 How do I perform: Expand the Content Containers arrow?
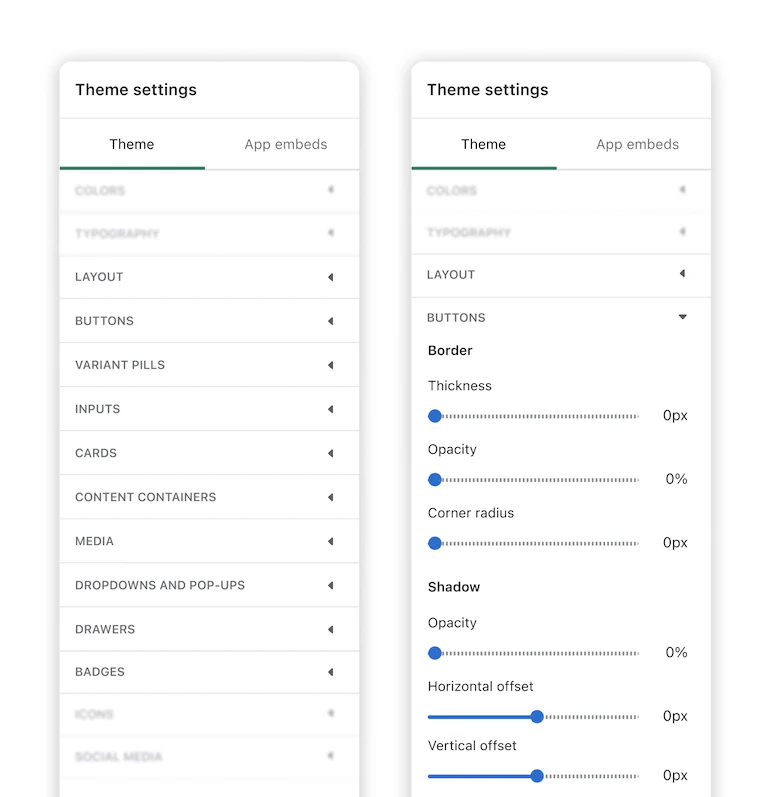click(331, 497)
